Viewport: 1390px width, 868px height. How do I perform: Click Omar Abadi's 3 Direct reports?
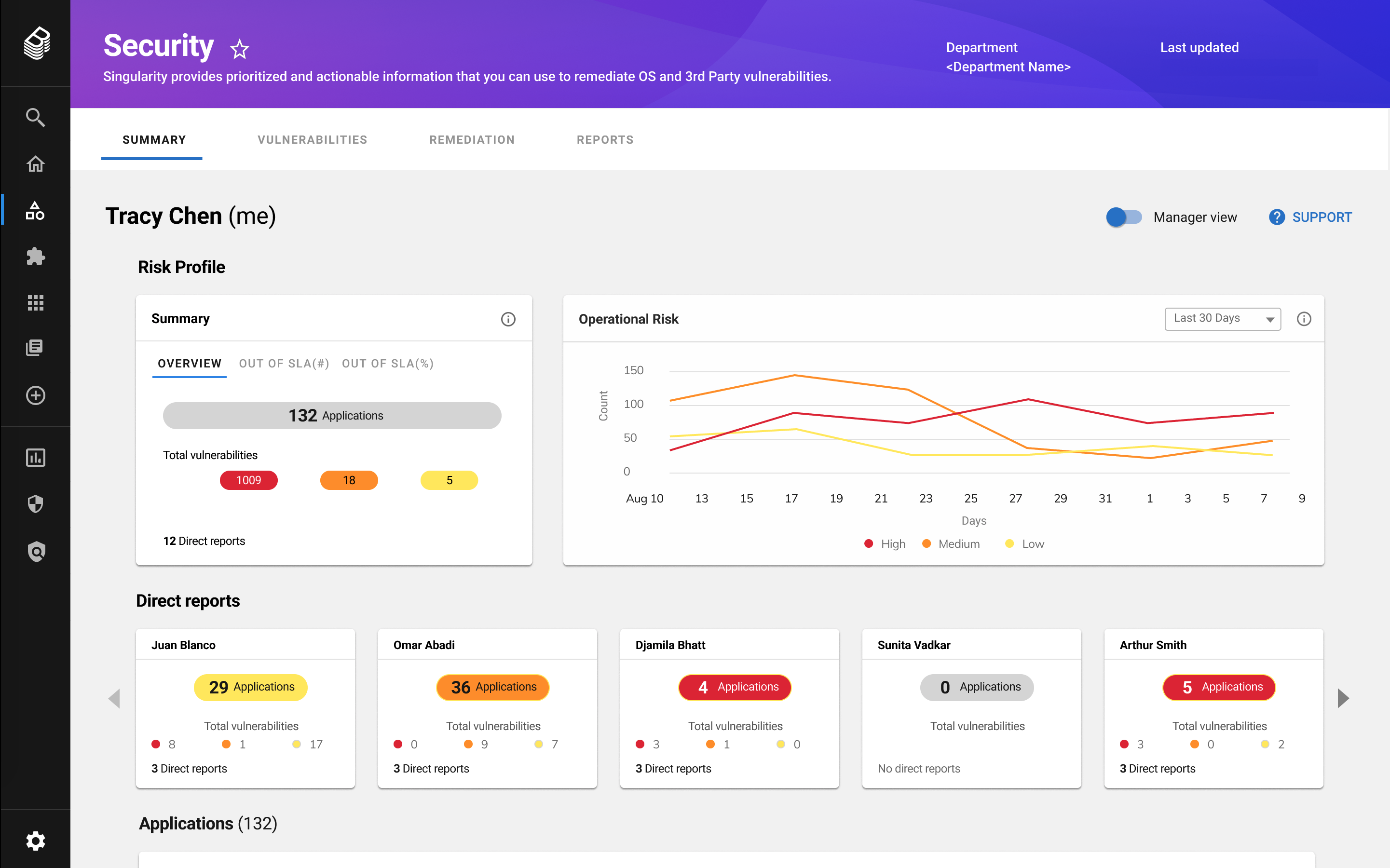click(431, 769)
